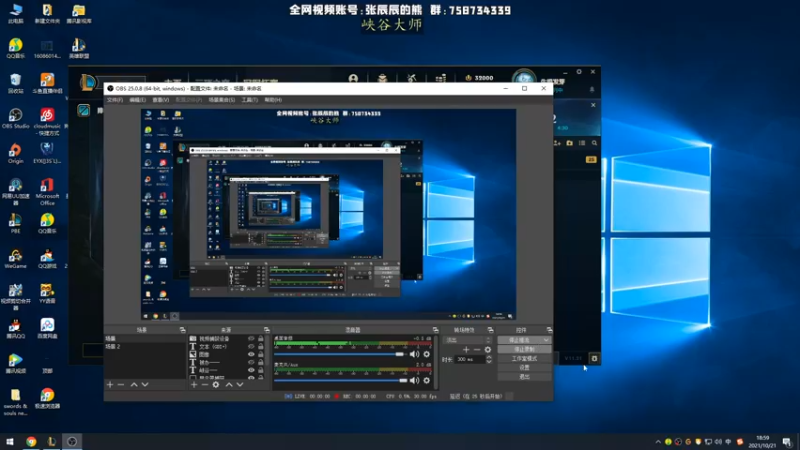Open Origin desktop shortcut

[15, 154]
